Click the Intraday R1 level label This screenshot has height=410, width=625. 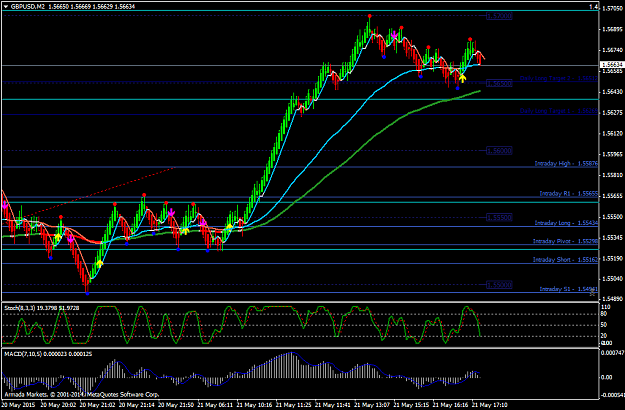click(x=568, y=193)
